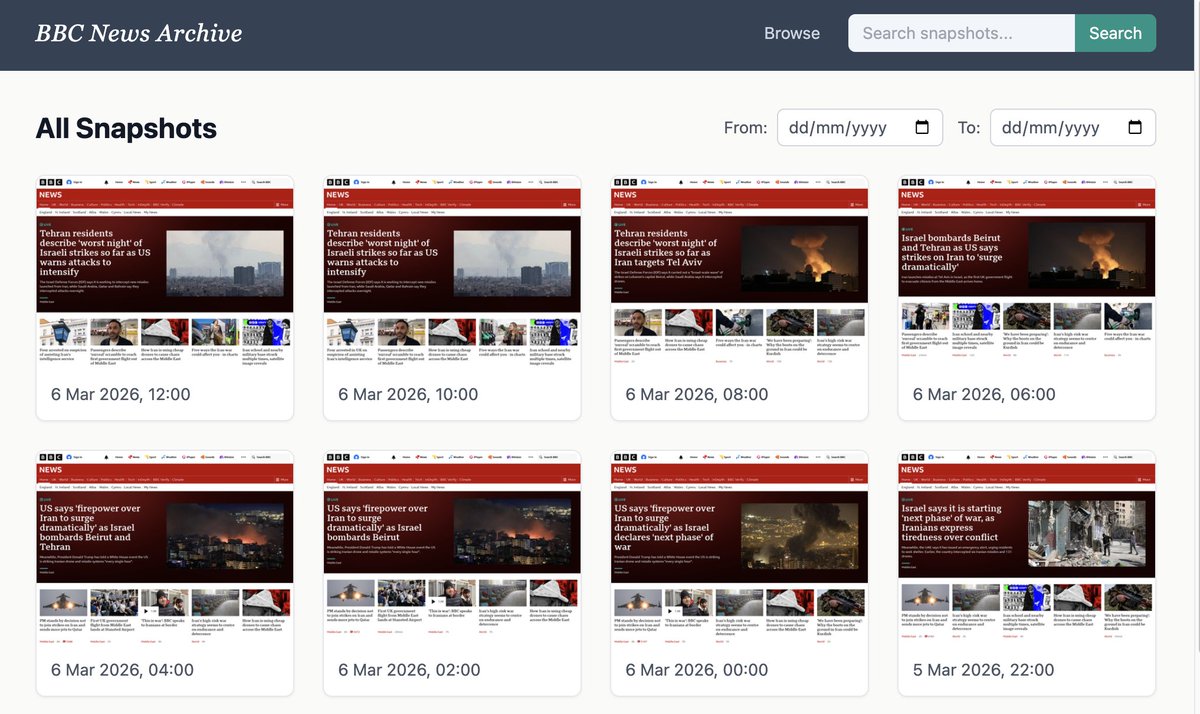Click the All Snapshots heading
Screen dimensions: 1200x714
coord(126,128)
